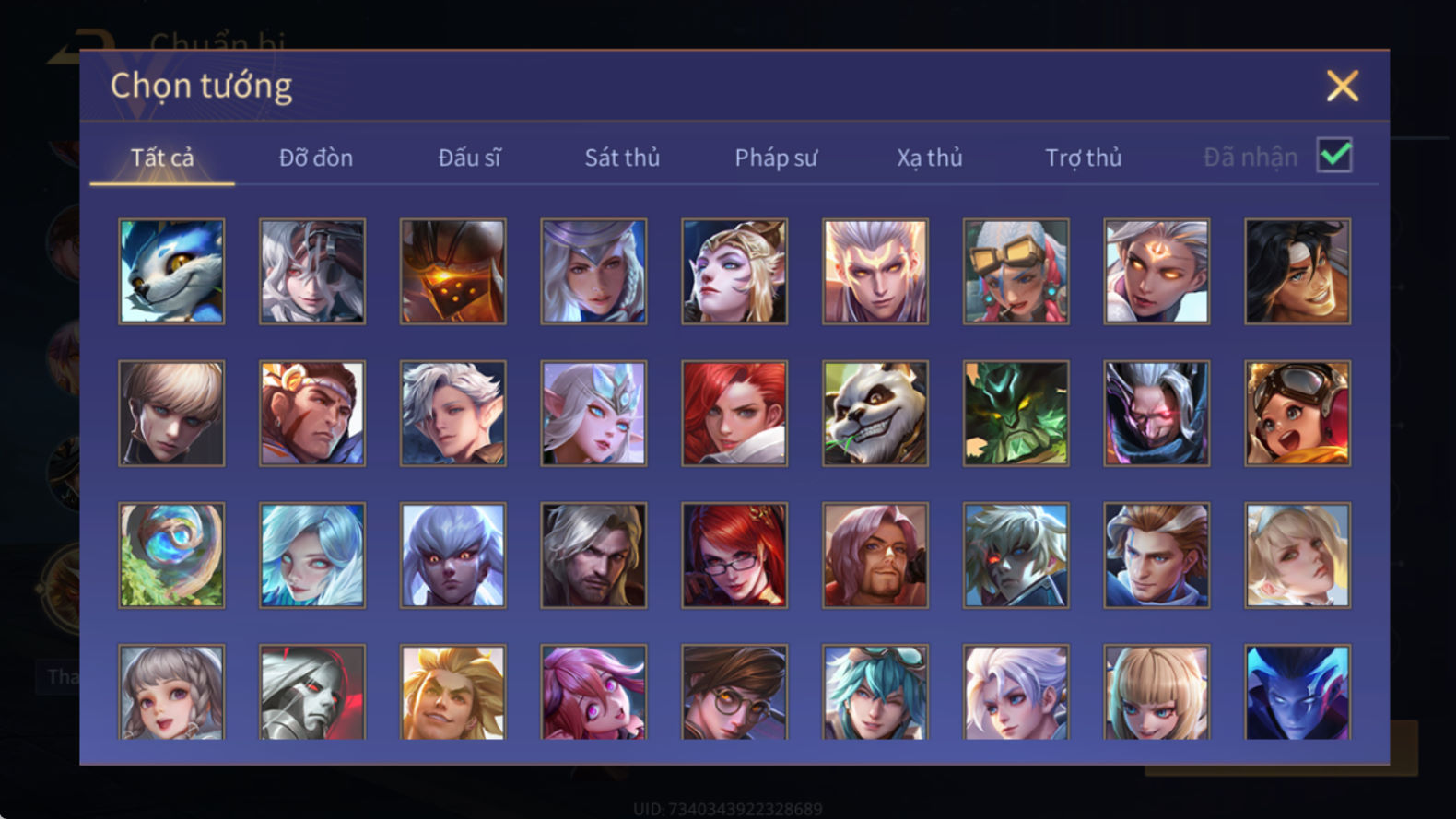This screenshot has height=819, width=1456.
Task: Select the blue fox hero portrait
Action: tap(171, 271)
